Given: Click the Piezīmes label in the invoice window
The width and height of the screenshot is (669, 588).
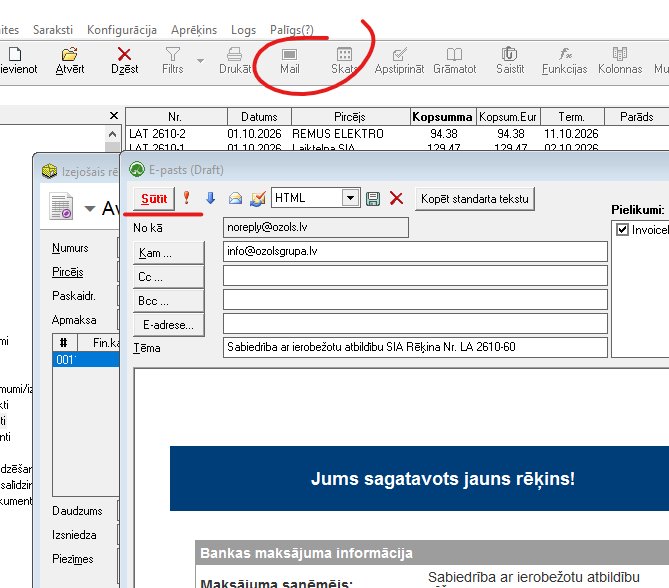Looking at the screenshot, I should tap(73, 559).
